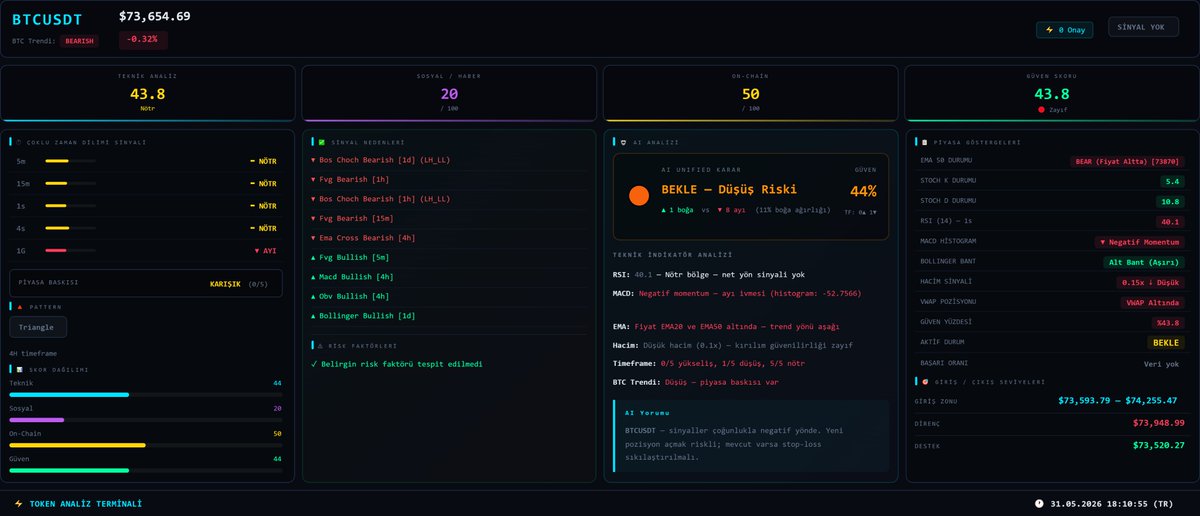Click the Stoch K value 5.4

click(1173, 181)
